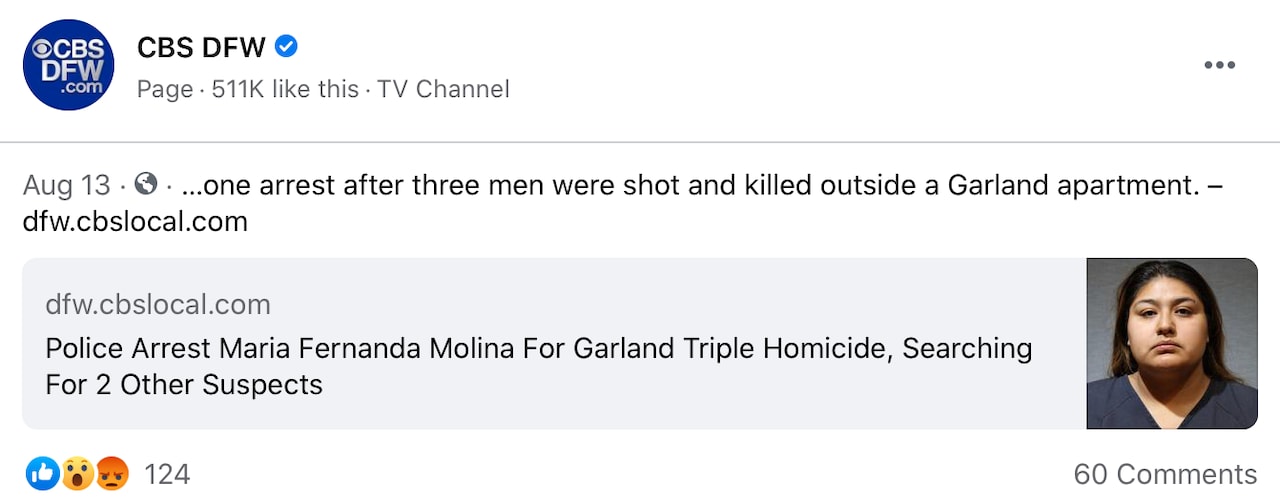This screenshot has height=504, width=1280.
Task: Click the CBS DFW round logo avatar
Action: (68, 65)
